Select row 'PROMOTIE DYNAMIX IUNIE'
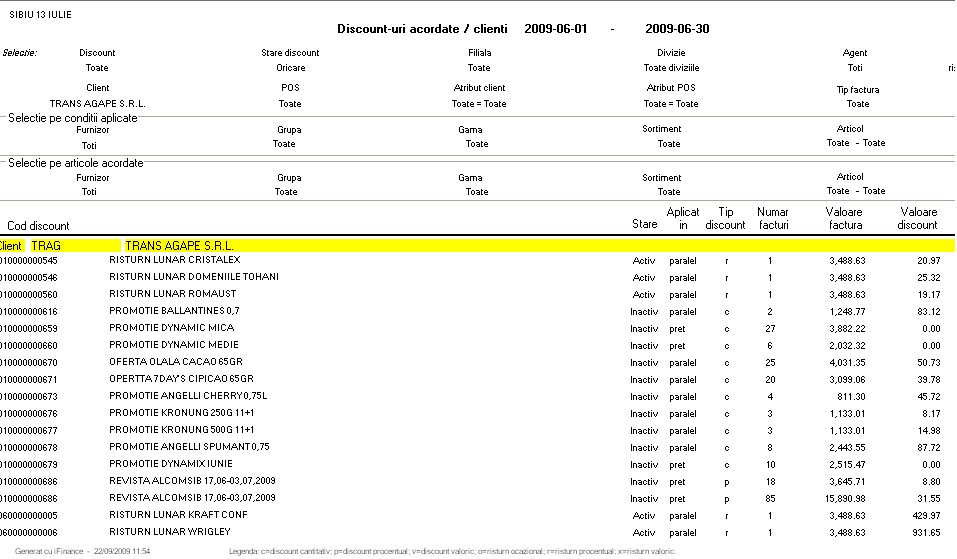Screen dimensions: 957x559 click(x=477, y=465)
